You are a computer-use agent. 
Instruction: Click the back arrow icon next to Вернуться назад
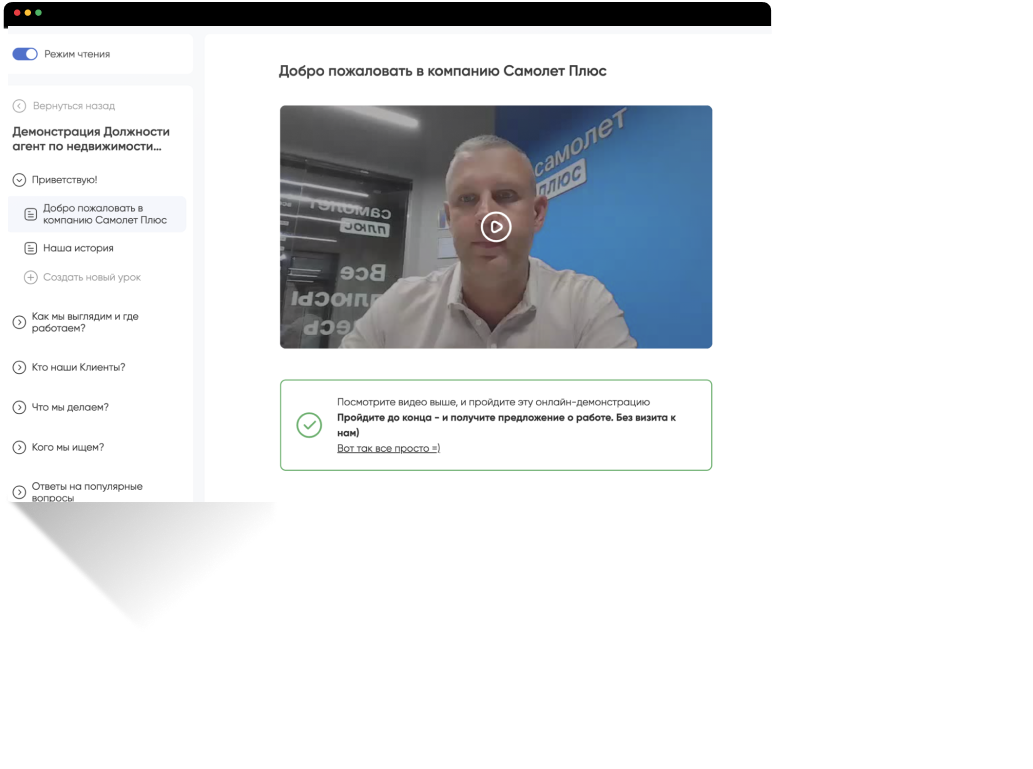tap(19, 106)
